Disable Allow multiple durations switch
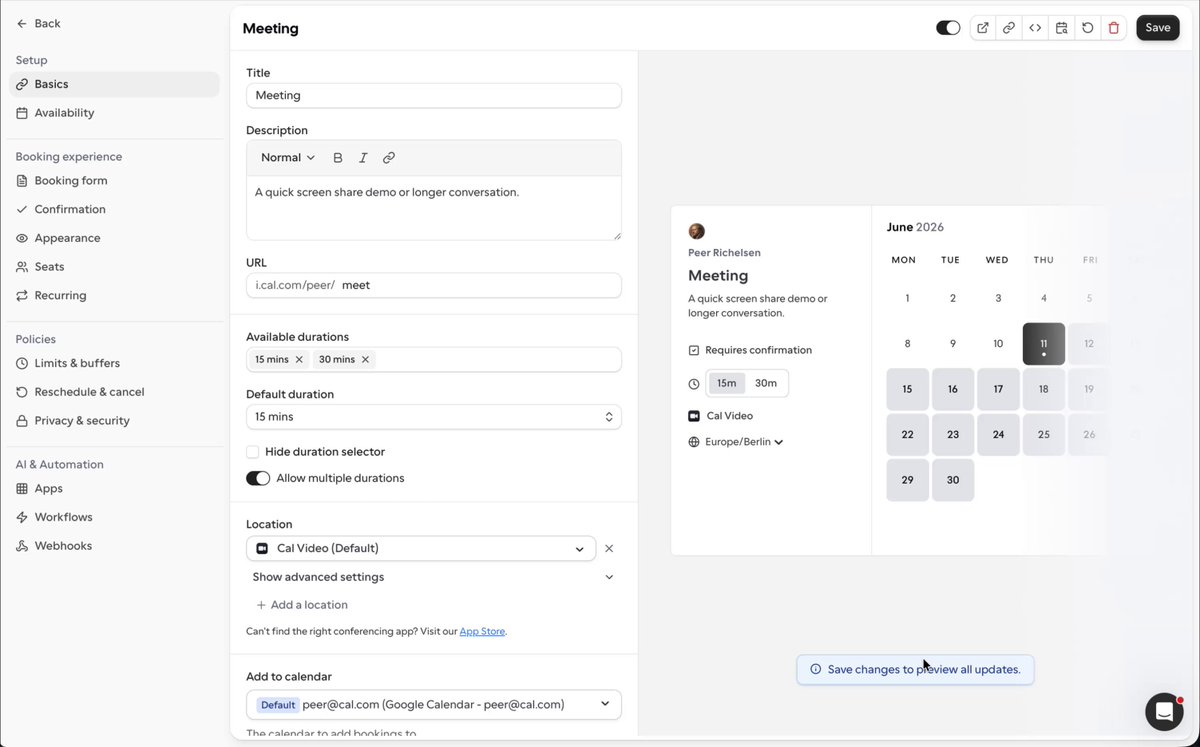Screen dimensions: 1200x747 point(258,478)
